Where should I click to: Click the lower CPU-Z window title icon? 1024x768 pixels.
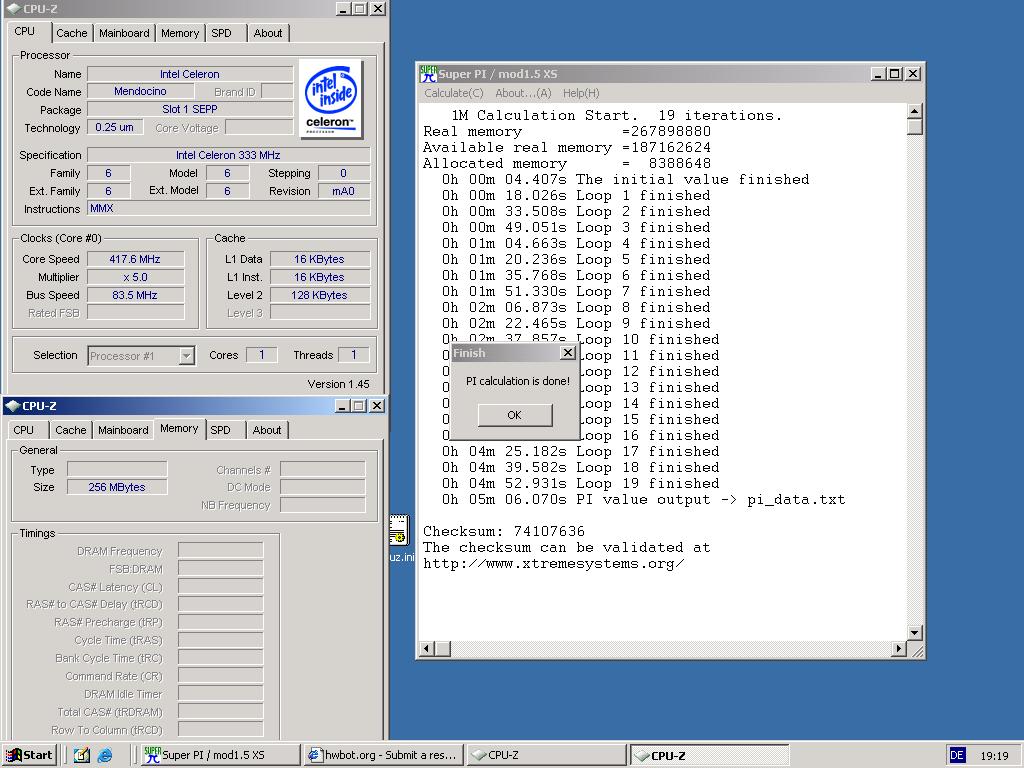pyautogui.click(x=12, y=406)
